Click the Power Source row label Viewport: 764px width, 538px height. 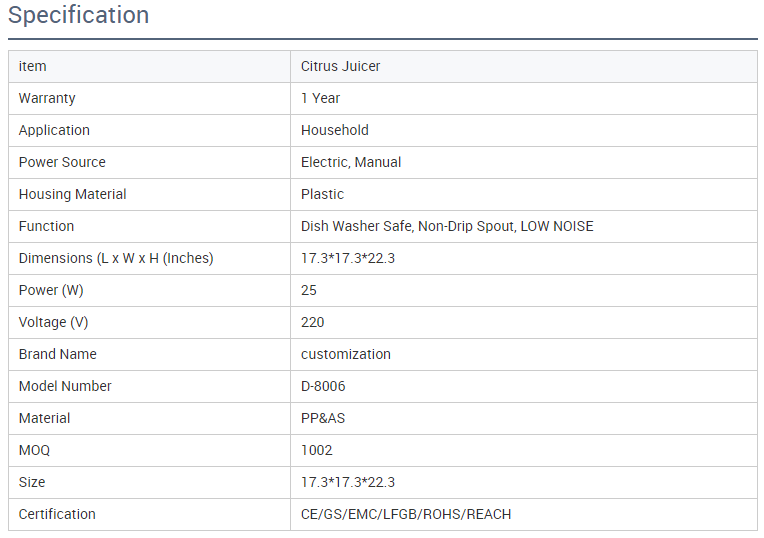point(62,162)
